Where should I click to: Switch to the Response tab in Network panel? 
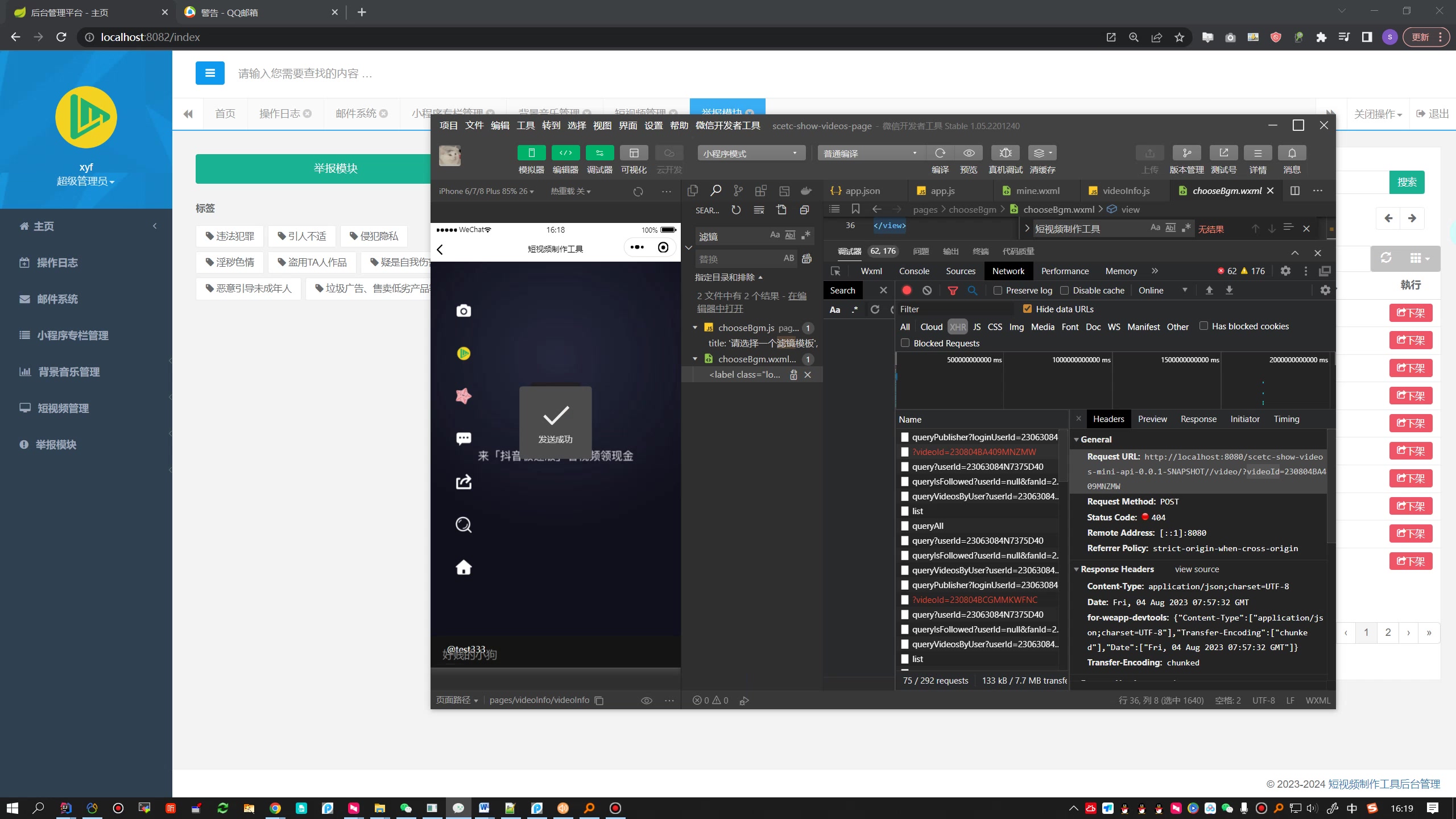click(x=1198, y=418)
